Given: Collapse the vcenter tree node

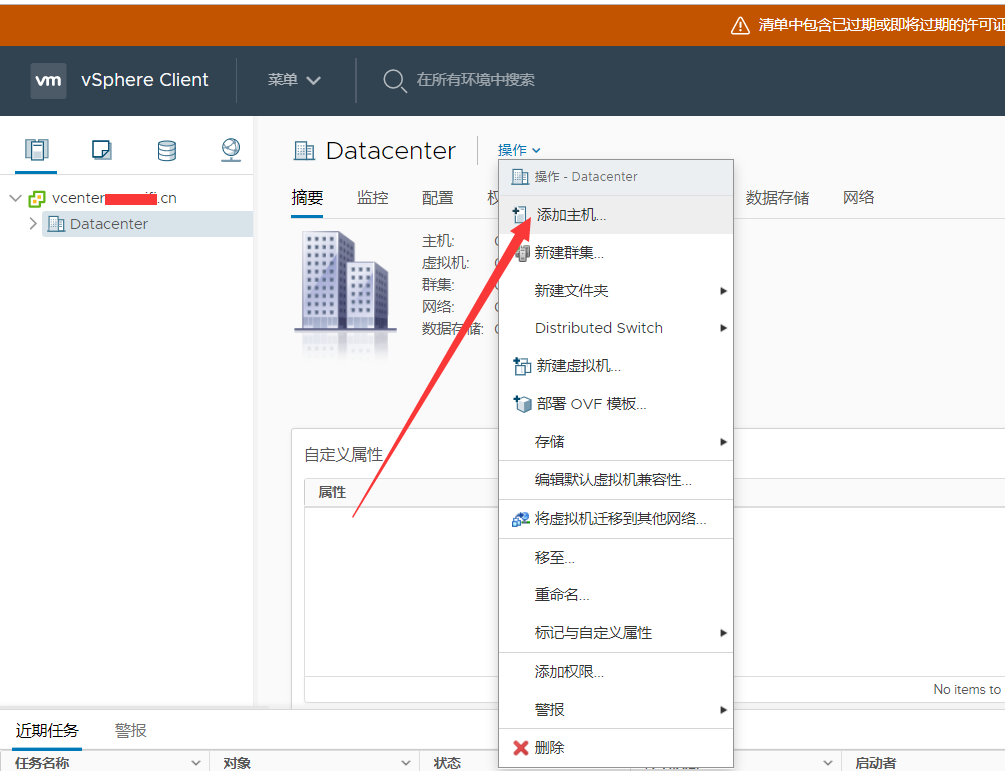Looking at the screenshot, I should (x=16, y=198).
